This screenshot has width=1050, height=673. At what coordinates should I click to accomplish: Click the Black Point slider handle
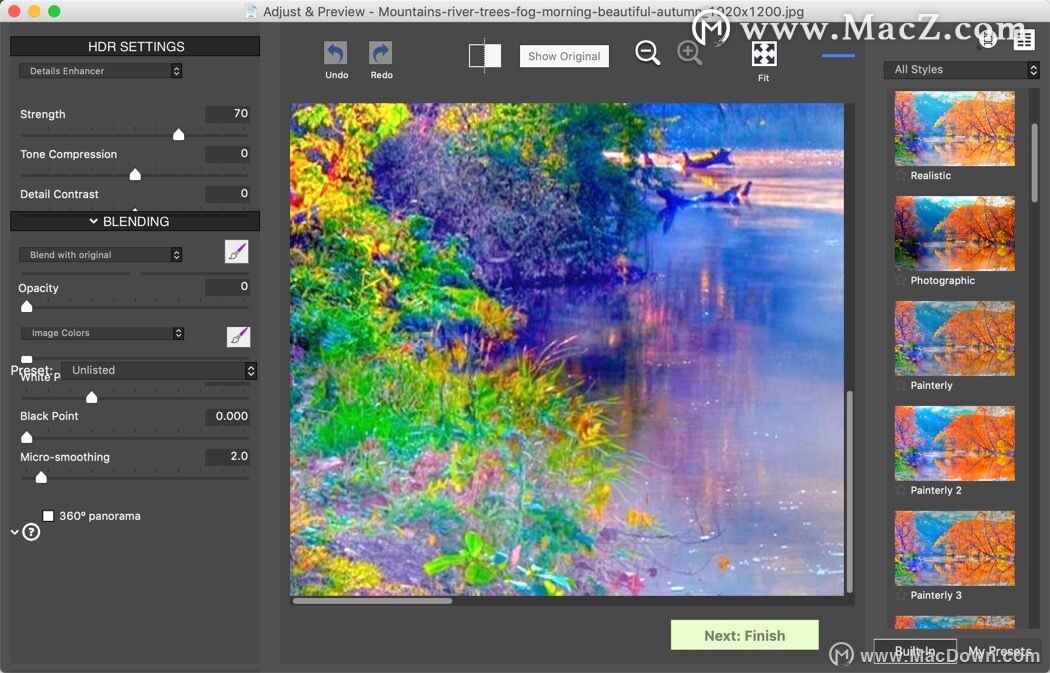tap(27, 437)
